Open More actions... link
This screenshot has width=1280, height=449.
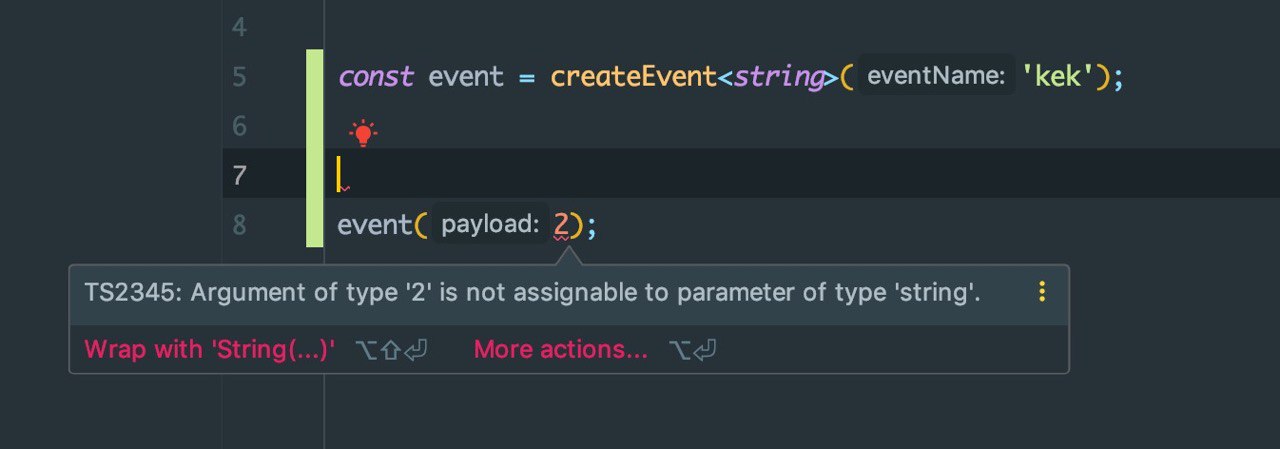[x=560, y=350]
